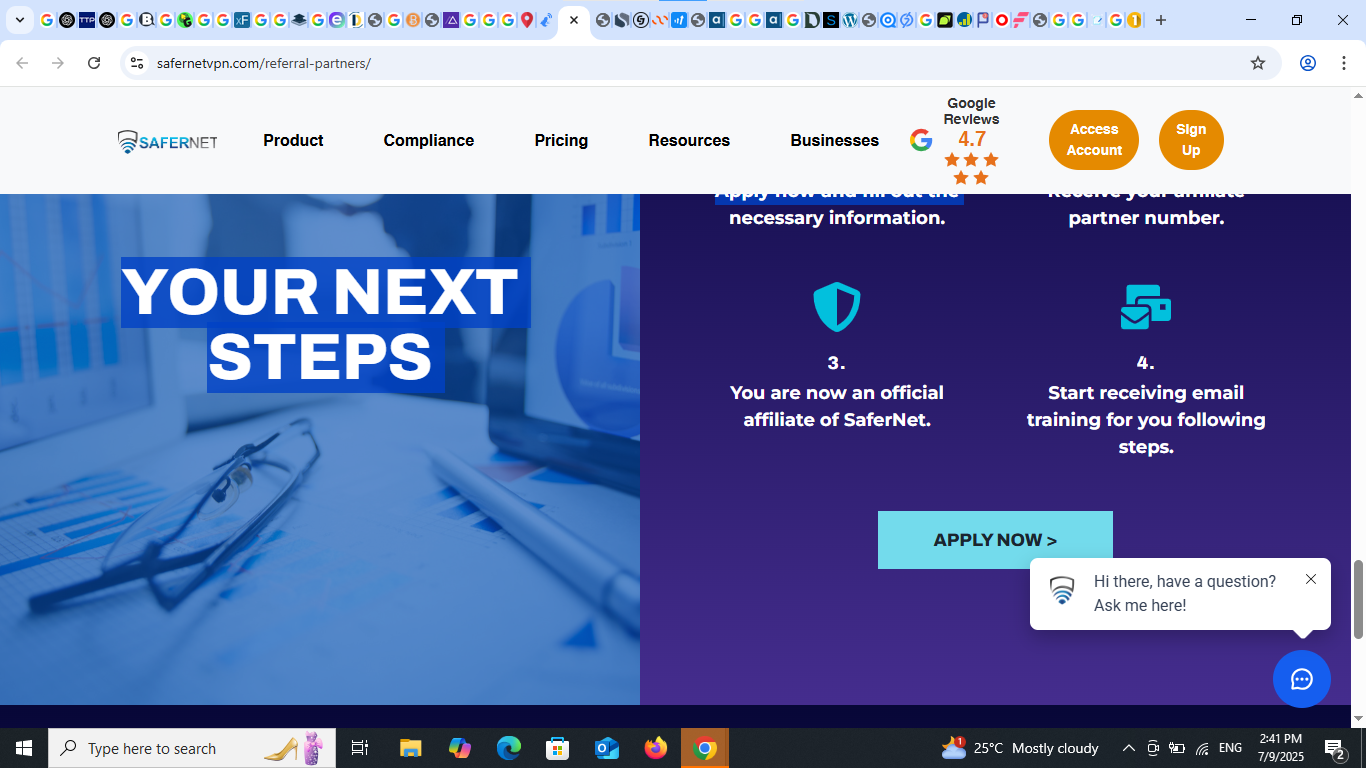Open the Windows Start menu
The width and height of the screenshot is (1366, 768).
click(24, 748)
